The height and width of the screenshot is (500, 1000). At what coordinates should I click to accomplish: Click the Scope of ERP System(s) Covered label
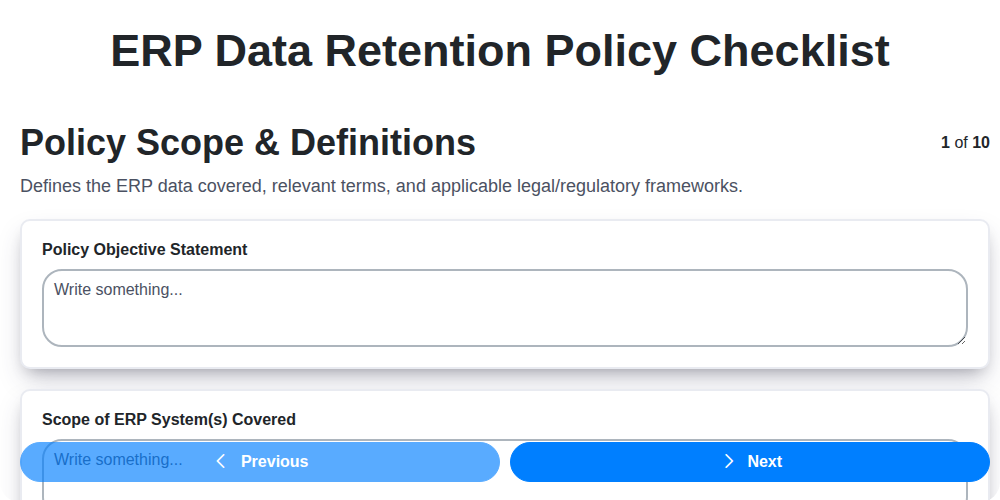coord(168,419)
